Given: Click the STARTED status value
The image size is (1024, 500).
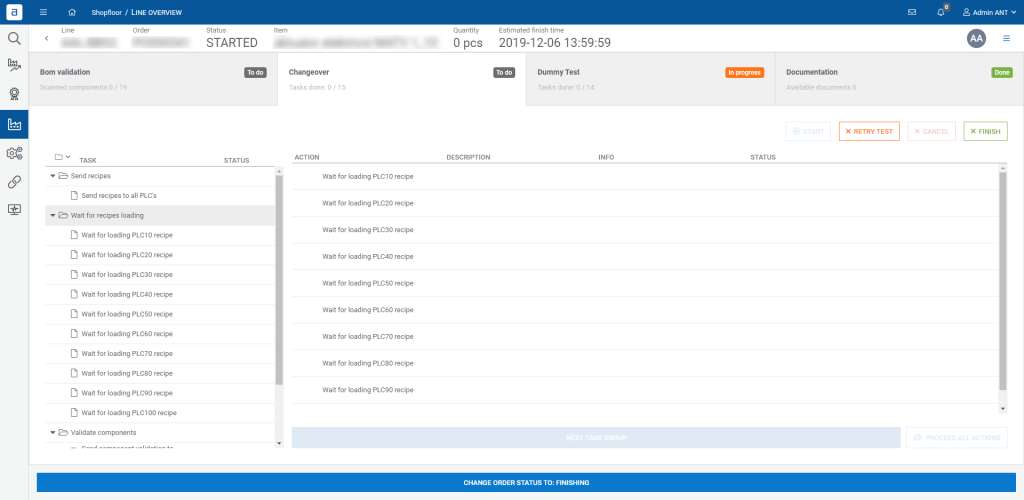Looking at the screenshot, I should click(x=232, y=43).
